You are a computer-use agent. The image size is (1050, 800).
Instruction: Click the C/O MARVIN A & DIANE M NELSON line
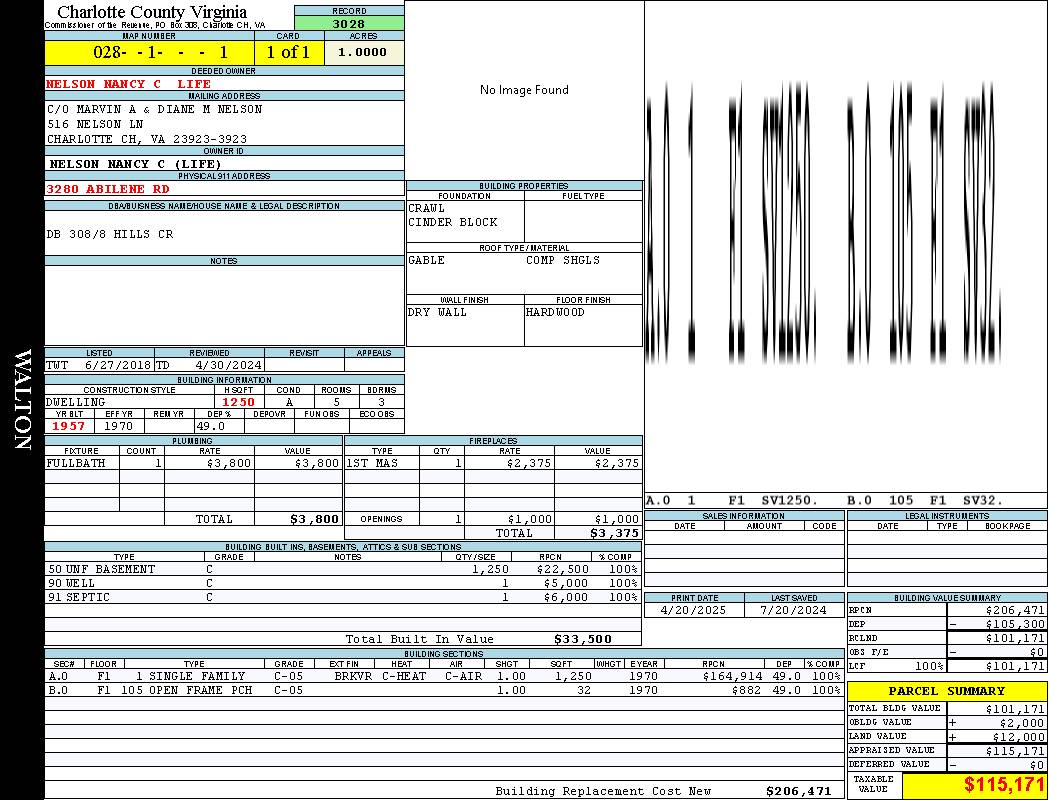click(x=155, y=109)
